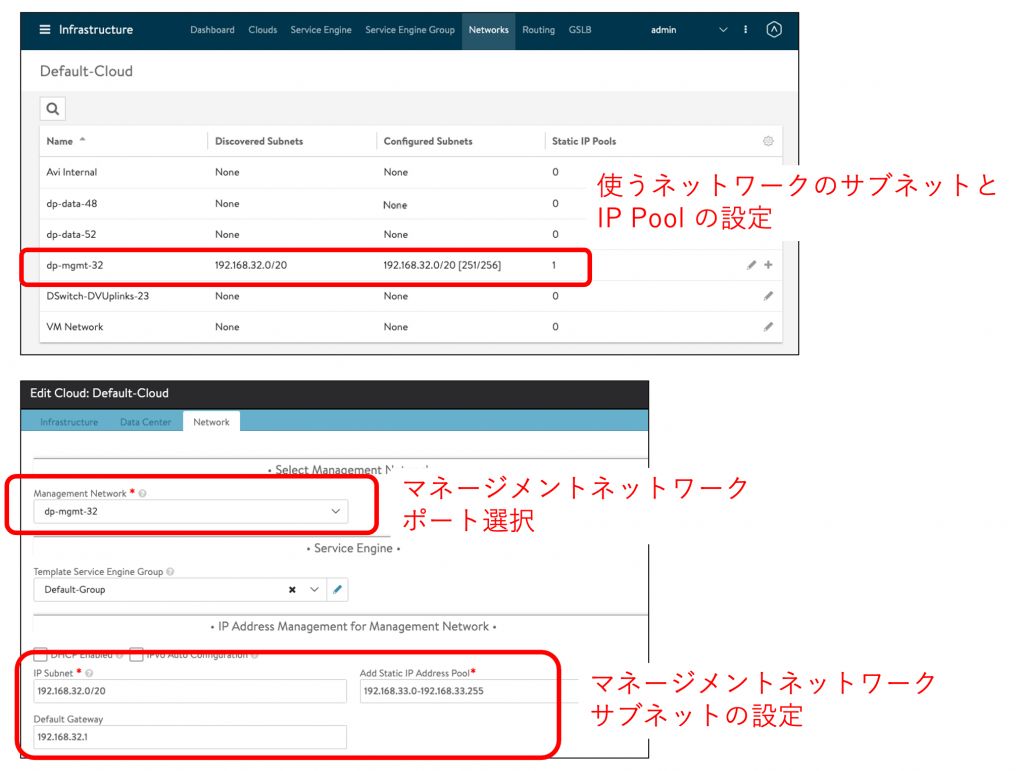Image resolution: width=1024 pixels, height=771 pixels.
Task: Focus the Add Static IP Address Pool field
Action: [469, 691]
